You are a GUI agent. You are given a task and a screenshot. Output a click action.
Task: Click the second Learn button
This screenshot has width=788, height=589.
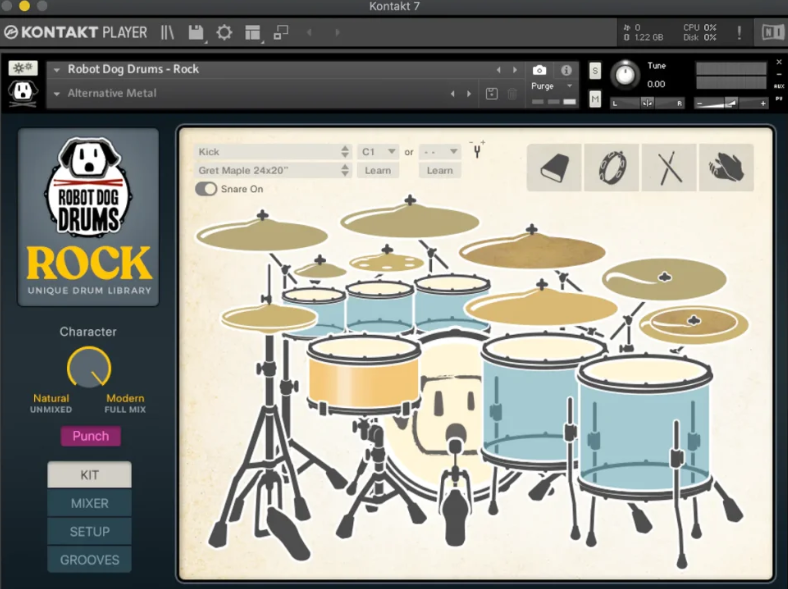(440, 170)
